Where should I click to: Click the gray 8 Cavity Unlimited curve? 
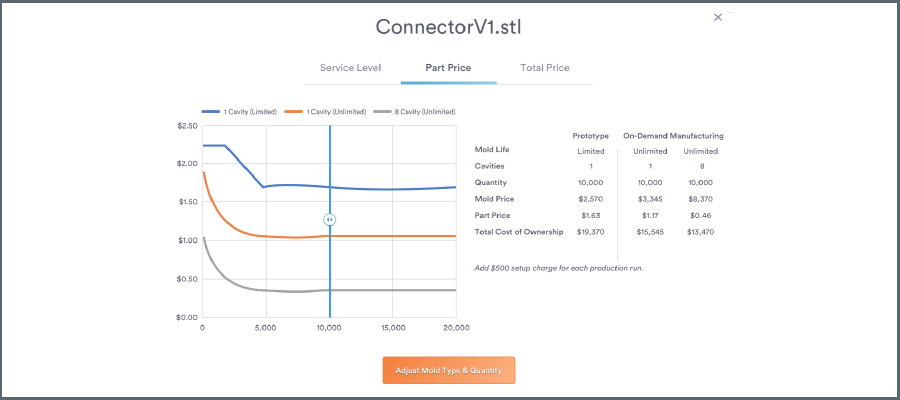click(x=400, y=290)
